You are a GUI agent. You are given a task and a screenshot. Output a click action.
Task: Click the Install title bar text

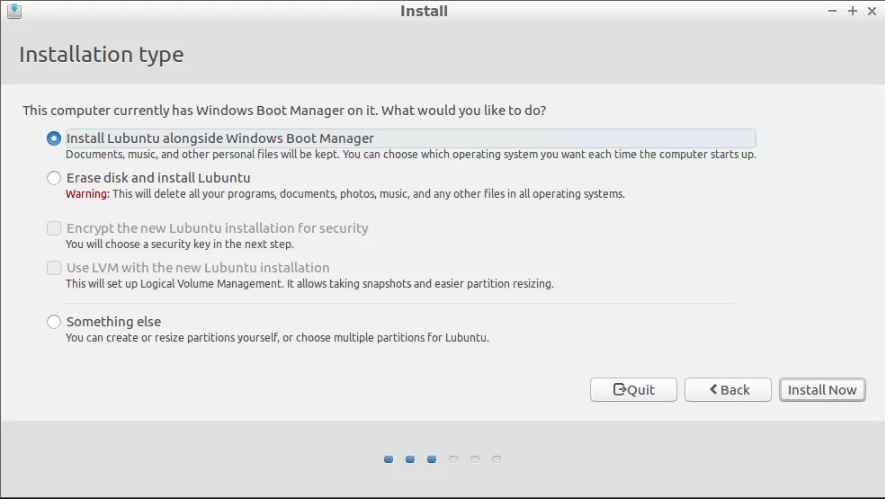[424, 11]
